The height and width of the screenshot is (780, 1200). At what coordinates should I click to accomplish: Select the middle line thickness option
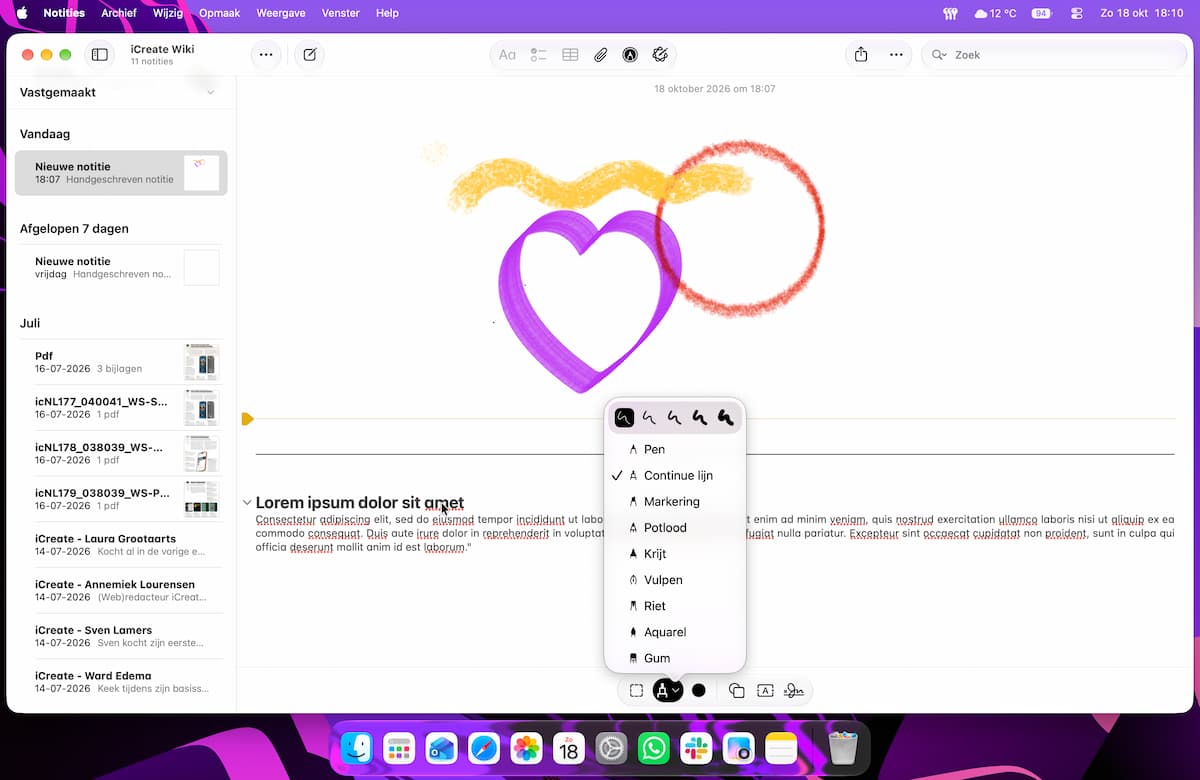coord(675,418)
